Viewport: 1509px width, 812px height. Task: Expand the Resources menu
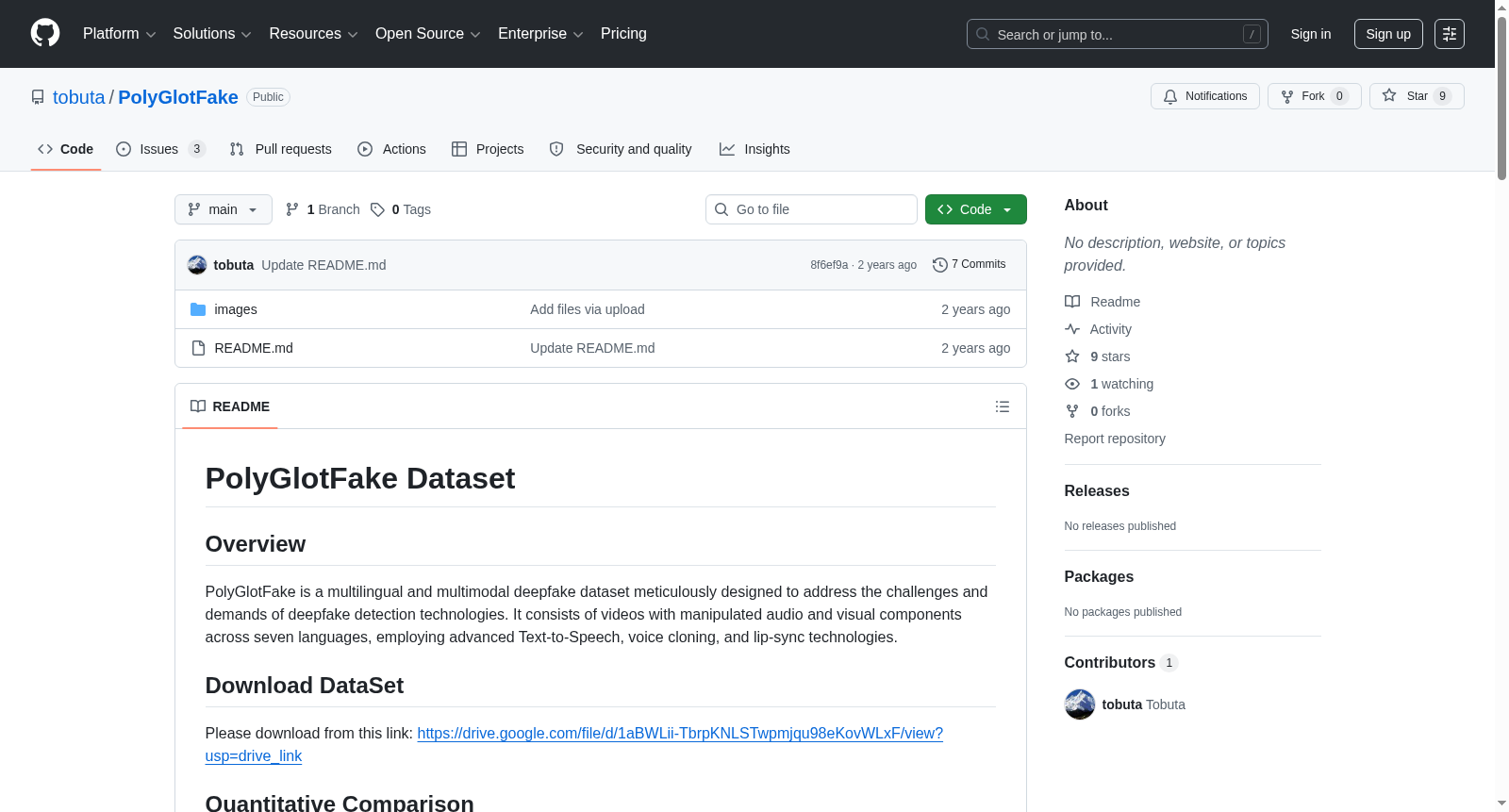pos(313,34)
